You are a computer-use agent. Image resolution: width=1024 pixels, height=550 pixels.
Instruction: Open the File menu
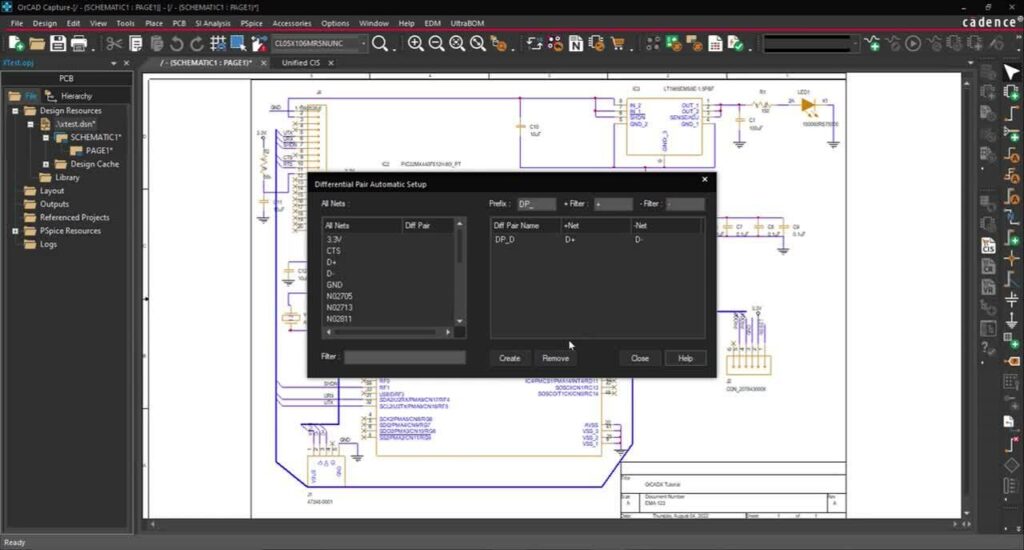coord(17,23)
